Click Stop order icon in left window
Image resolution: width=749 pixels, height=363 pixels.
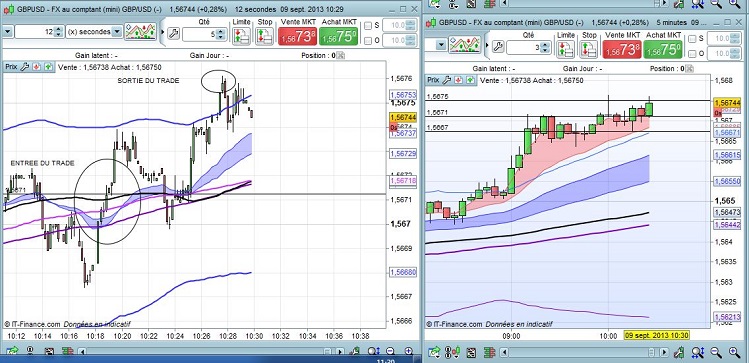click(264, 36)
